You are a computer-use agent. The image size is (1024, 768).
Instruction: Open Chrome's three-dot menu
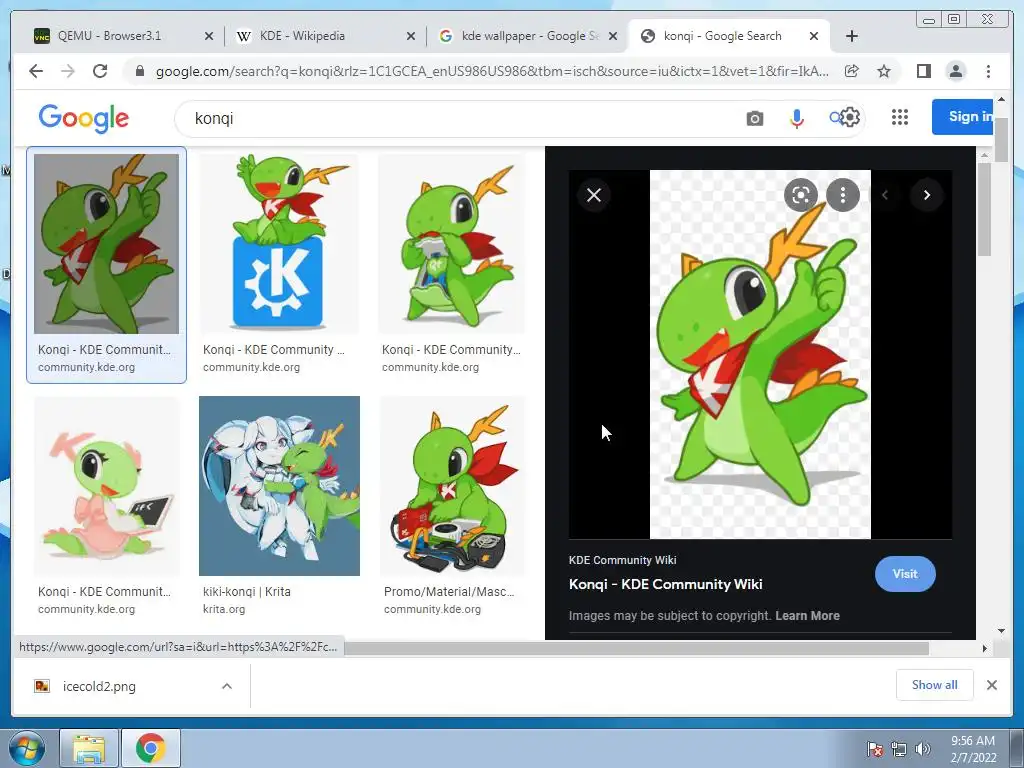[988, 71]
